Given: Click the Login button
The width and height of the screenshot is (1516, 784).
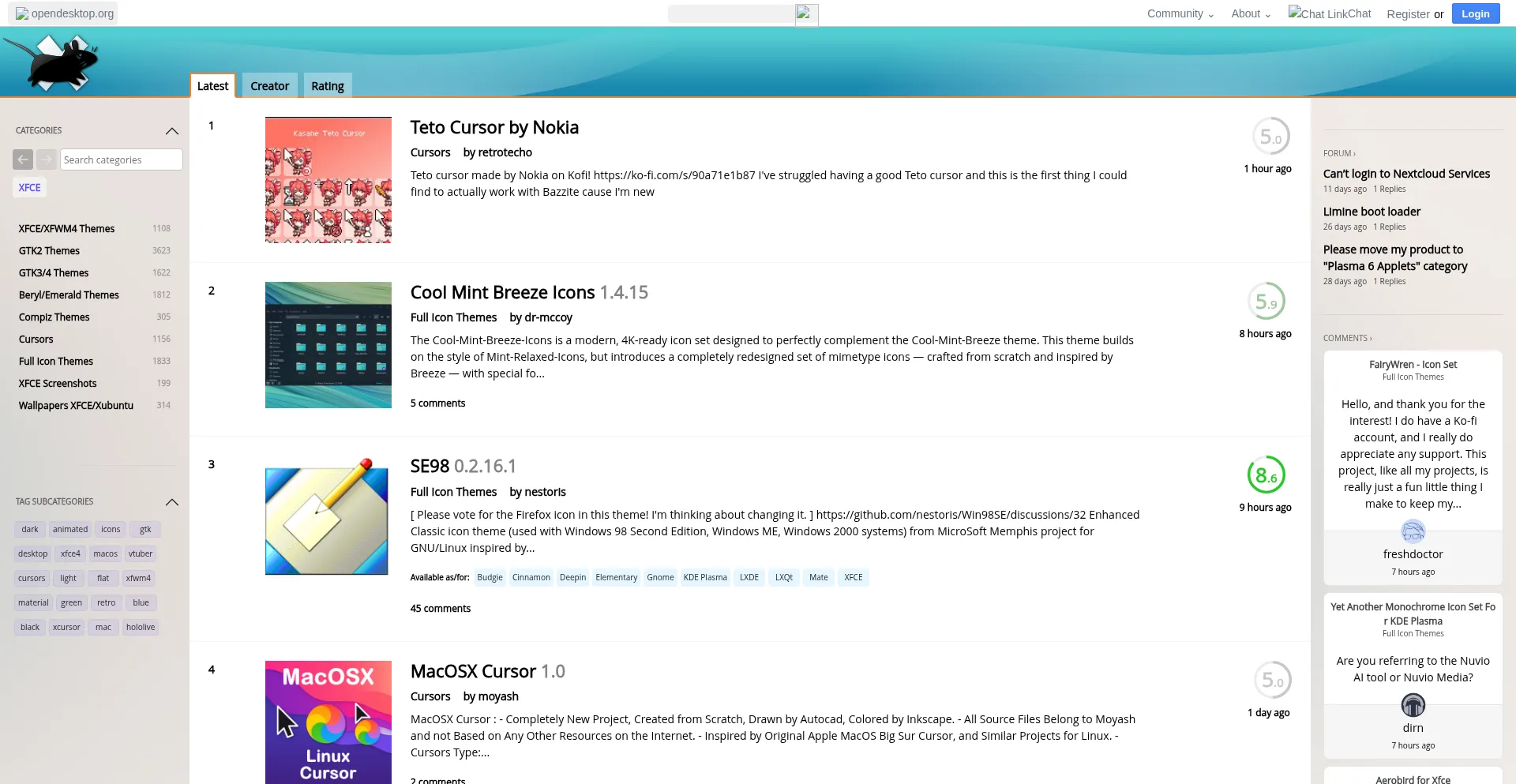Looking at the screenshot, I should coord(1475,13).
